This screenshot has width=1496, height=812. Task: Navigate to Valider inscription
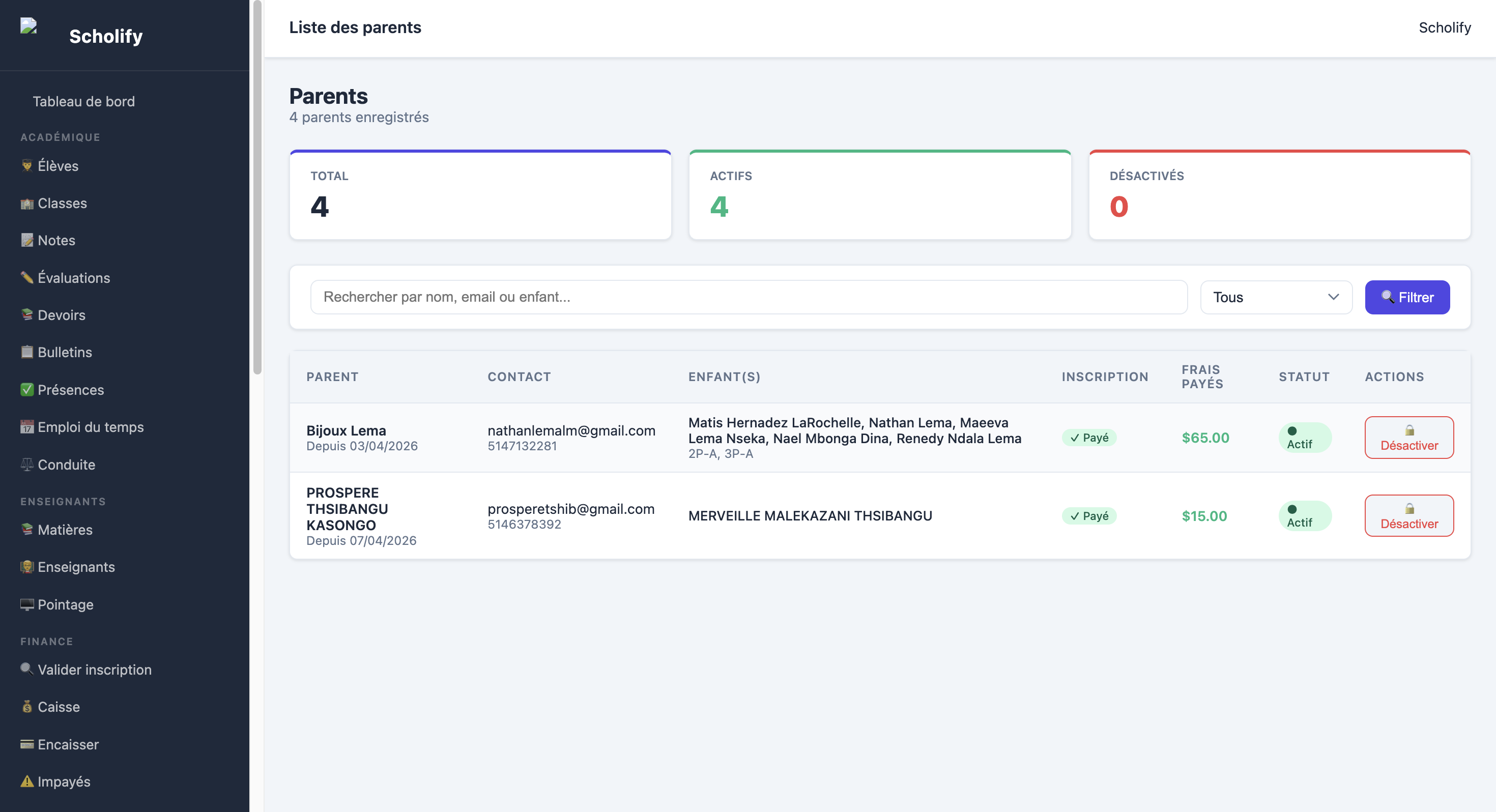pyautogui.click(x=94, y=670)
